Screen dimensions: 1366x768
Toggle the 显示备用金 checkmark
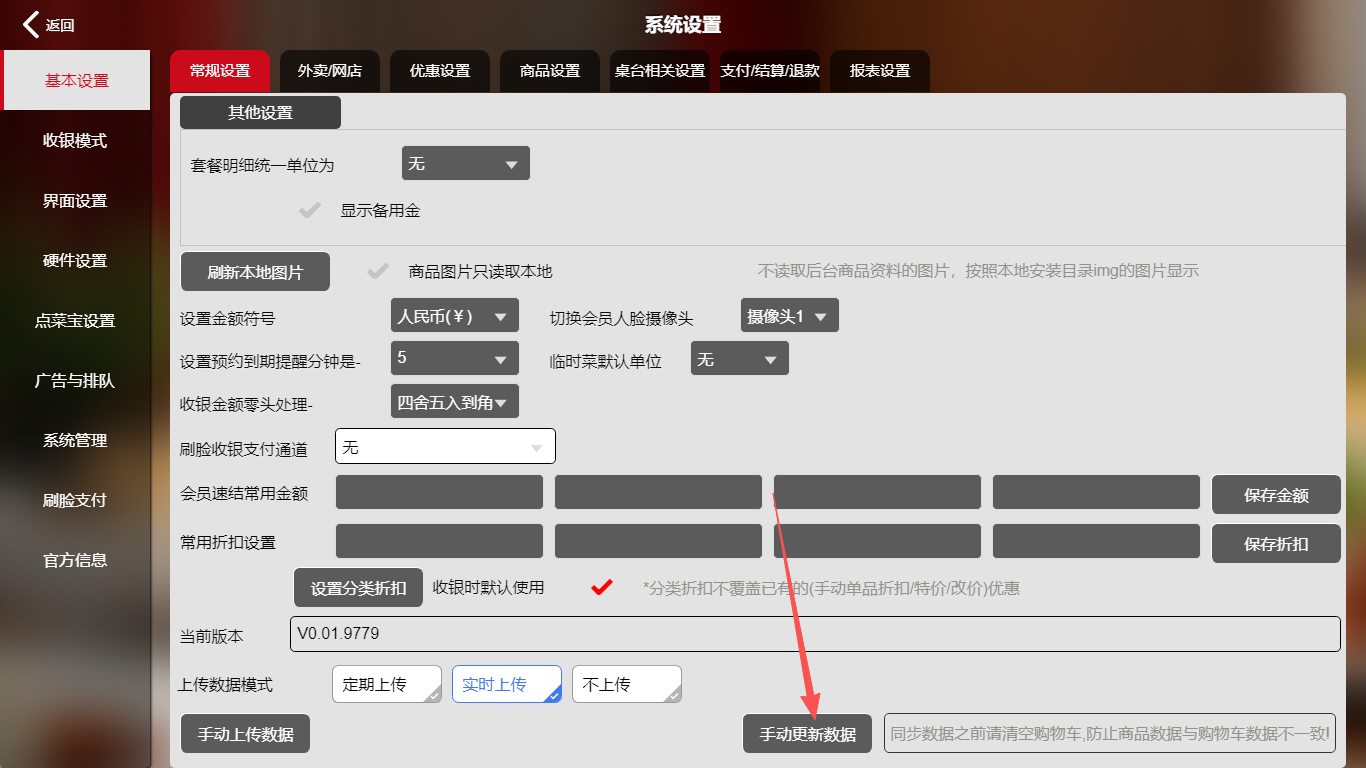coord(310,210)
